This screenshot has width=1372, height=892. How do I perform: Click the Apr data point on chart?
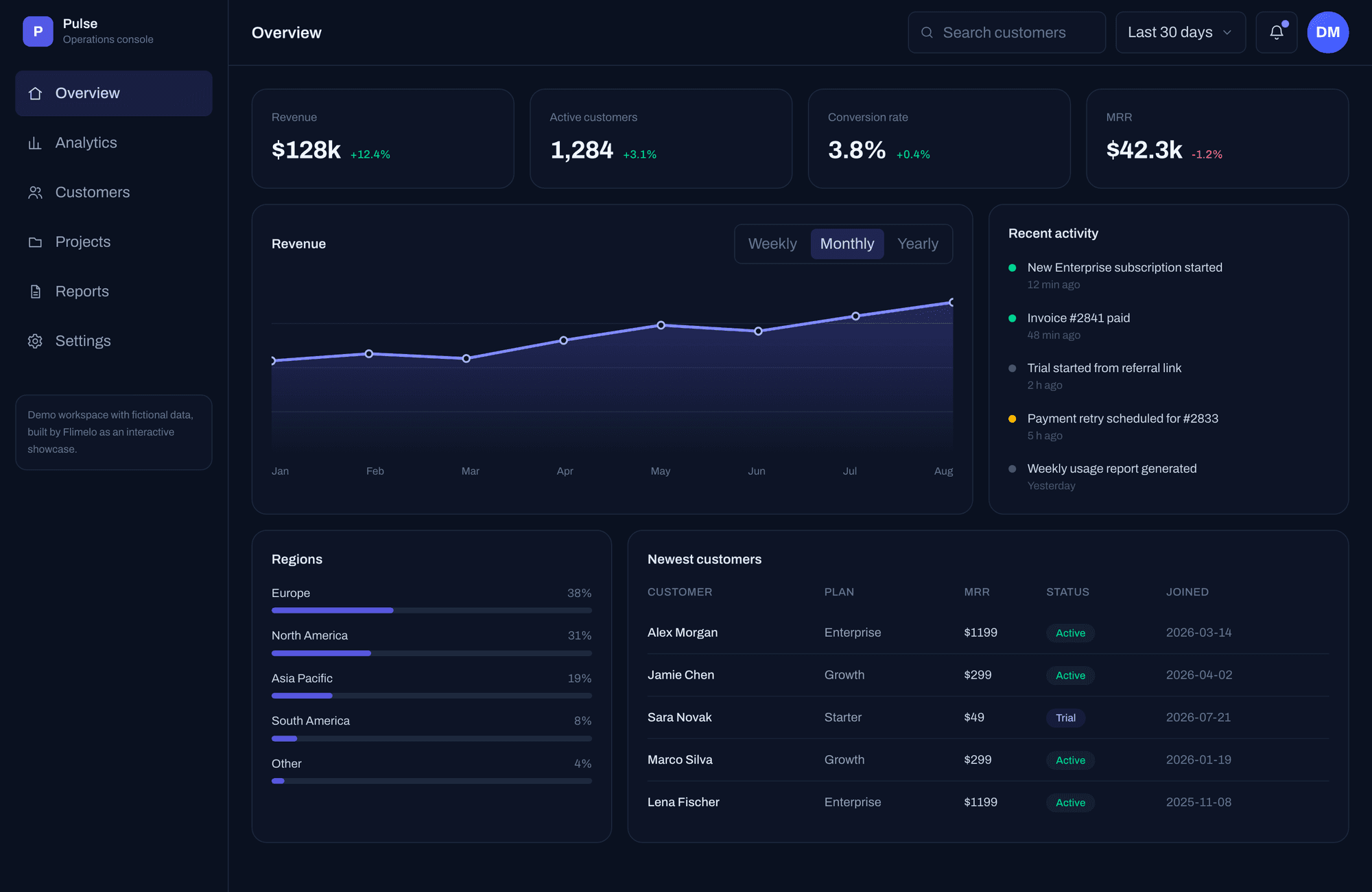tap(563, 340)
